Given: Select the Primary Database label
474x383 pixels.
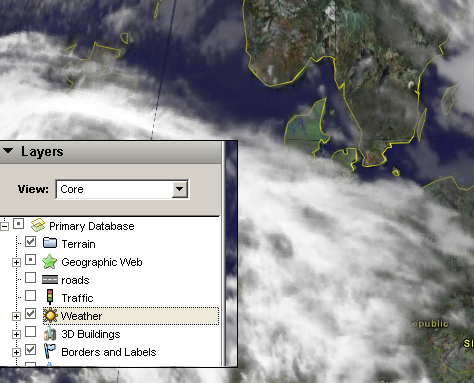Looking at the screenshot, I should pyautogui.click(x=92, y=226).
